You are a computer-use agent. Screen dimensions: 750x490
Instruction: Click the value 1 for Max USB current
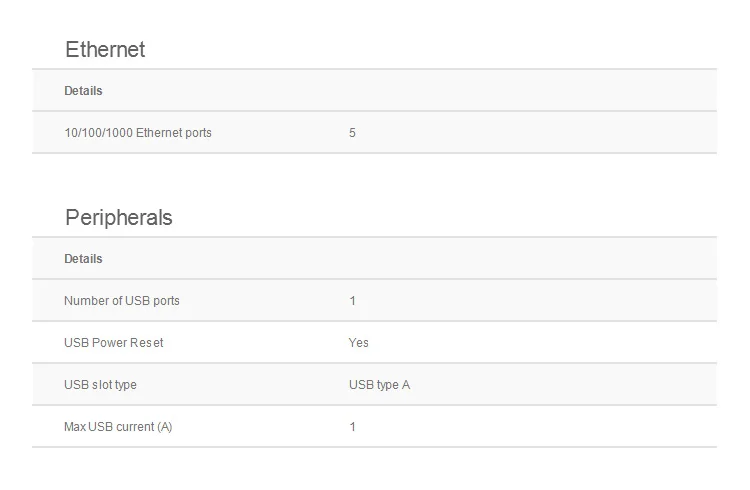pyautogui.click(x=352, y=427)
